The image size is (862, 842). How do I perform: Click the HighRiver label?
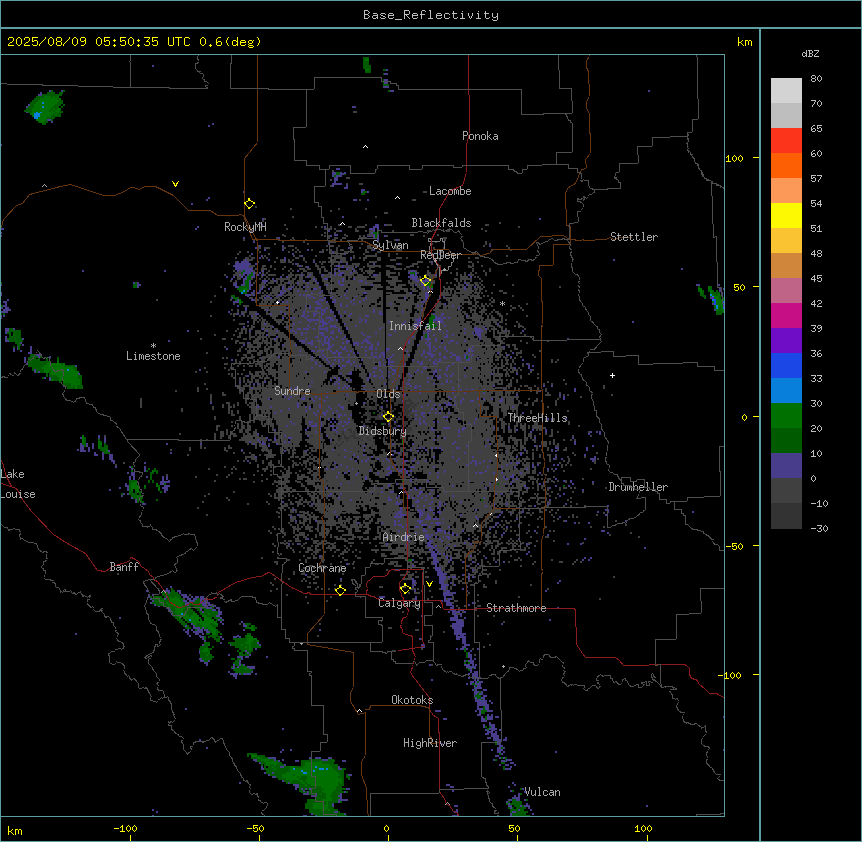430,743
